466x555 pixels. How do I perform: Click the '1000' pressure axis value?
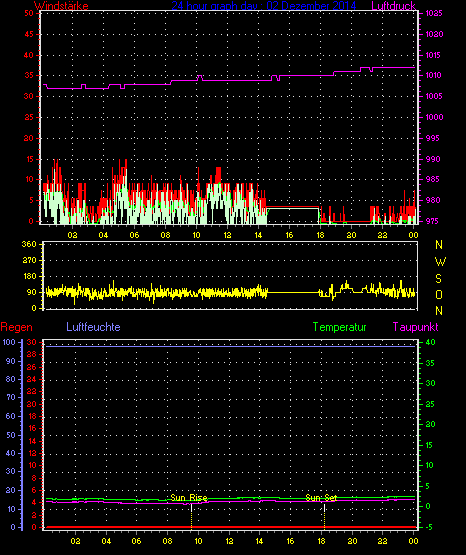point(434,117)
